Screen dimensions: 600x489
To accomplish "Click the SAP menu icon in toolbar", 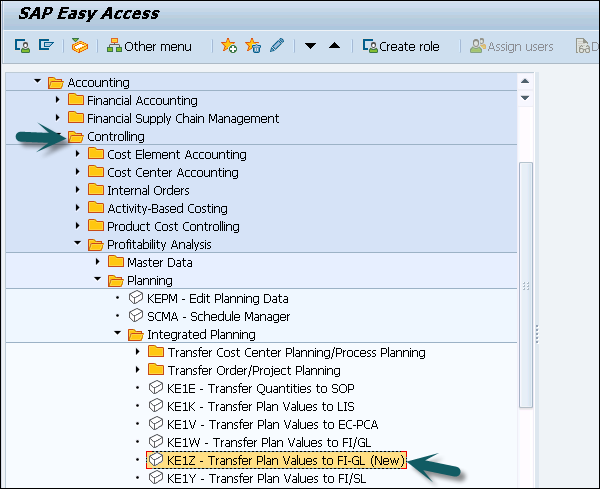I will [45, 46].
